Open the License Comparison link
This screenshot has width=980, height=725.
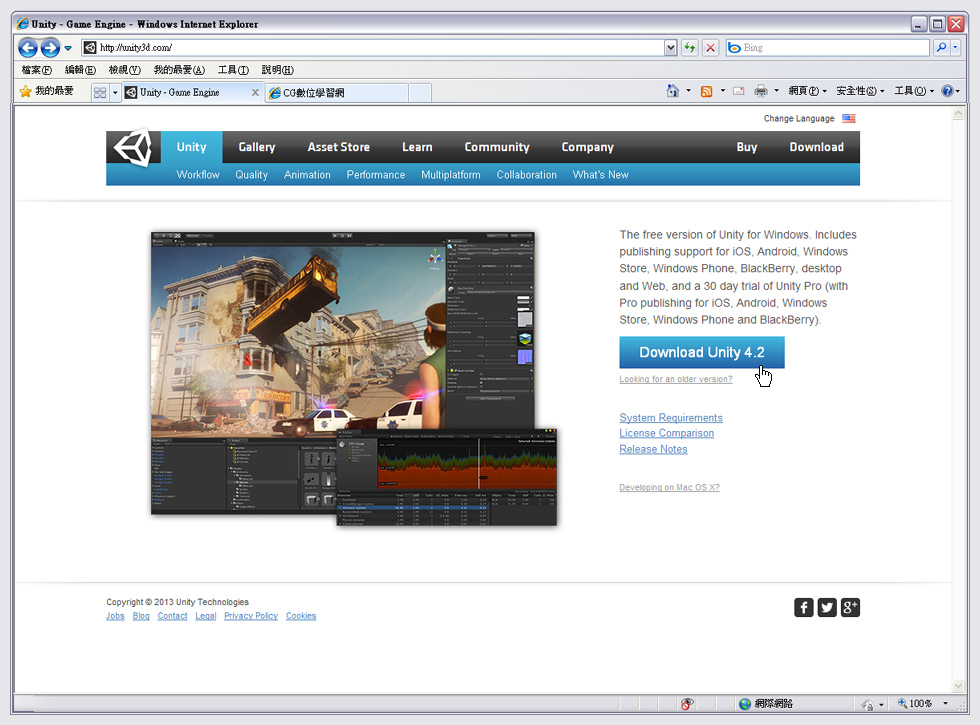click(x=666, y=433)
